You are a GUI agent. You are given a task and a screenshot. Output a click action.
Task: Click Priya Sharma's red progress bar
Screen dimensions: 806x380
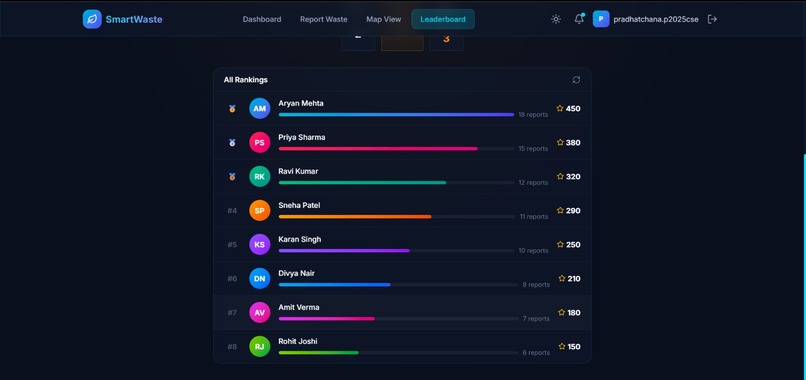click(x=396, y=149)
